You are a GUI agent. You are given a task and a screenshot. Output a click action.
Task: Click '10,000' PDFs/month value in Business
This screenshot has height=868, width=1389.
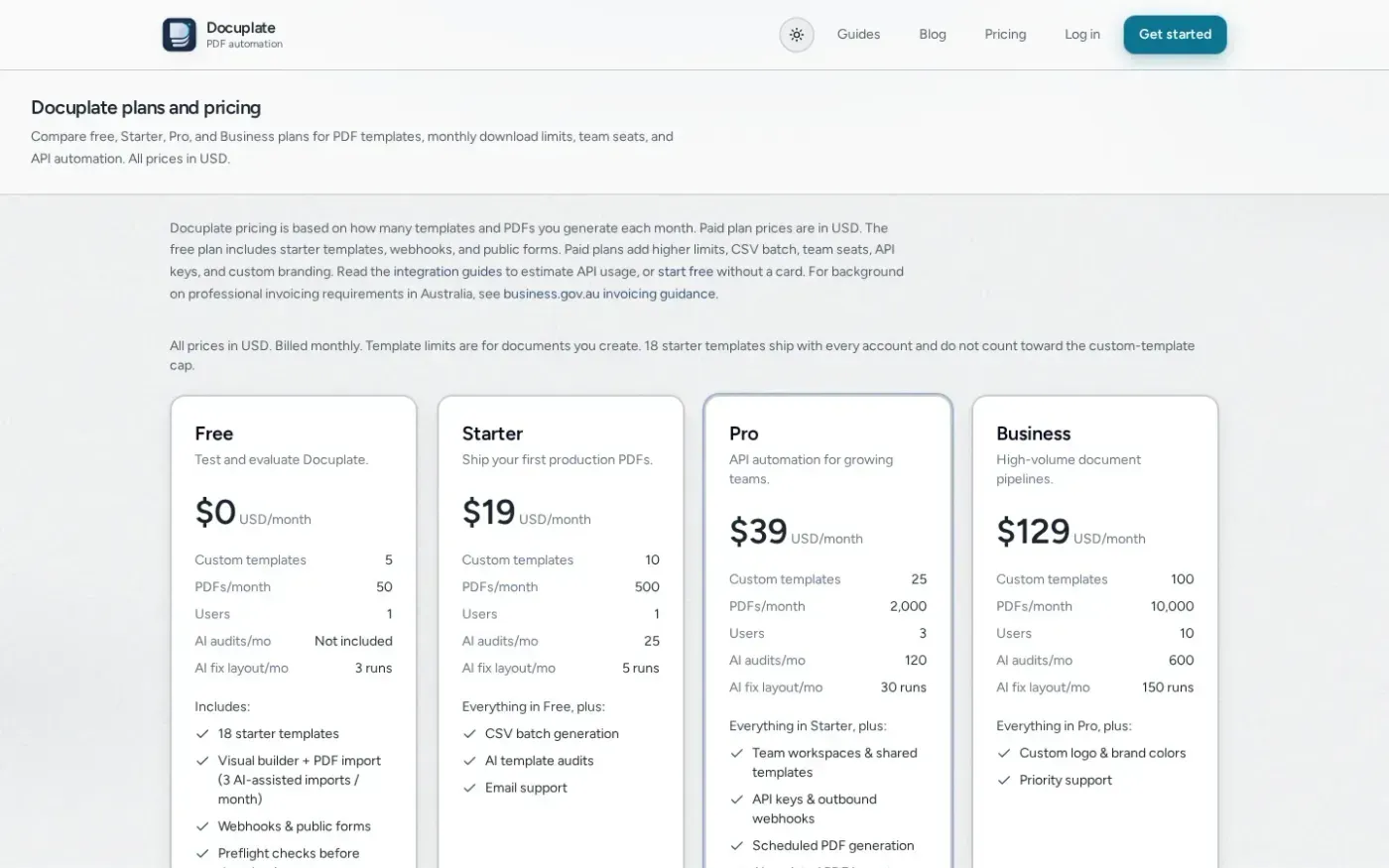[1172, 606]
